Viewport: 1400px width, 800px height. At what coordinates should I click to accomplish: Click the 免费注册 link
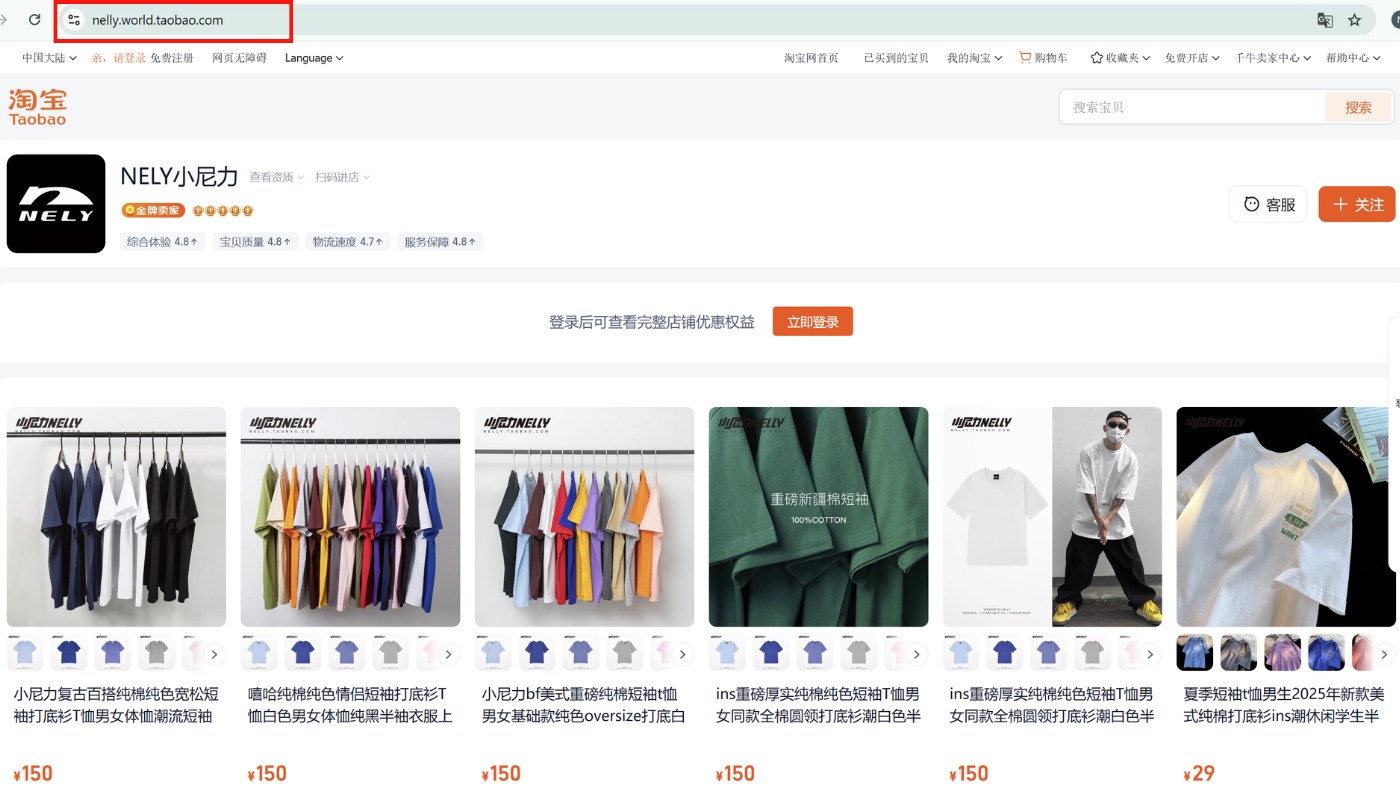click(171, 58)
